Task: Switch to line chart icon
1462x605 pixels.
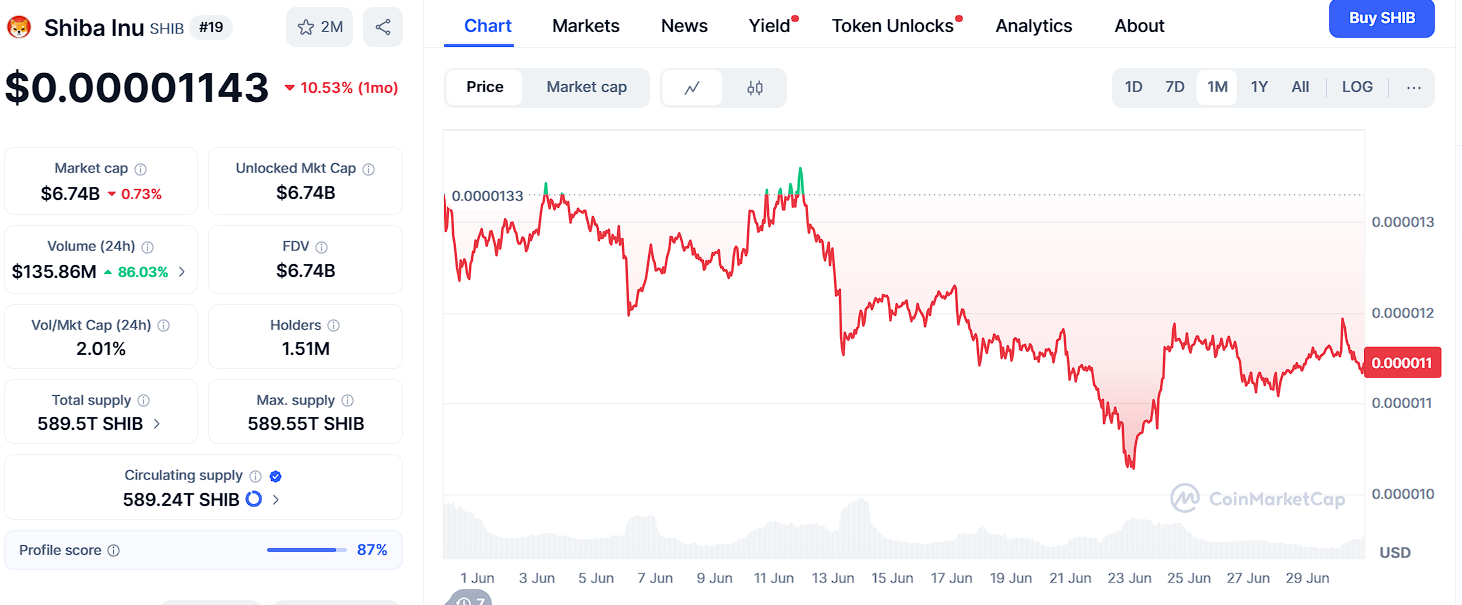Action: tap(692, 88)
